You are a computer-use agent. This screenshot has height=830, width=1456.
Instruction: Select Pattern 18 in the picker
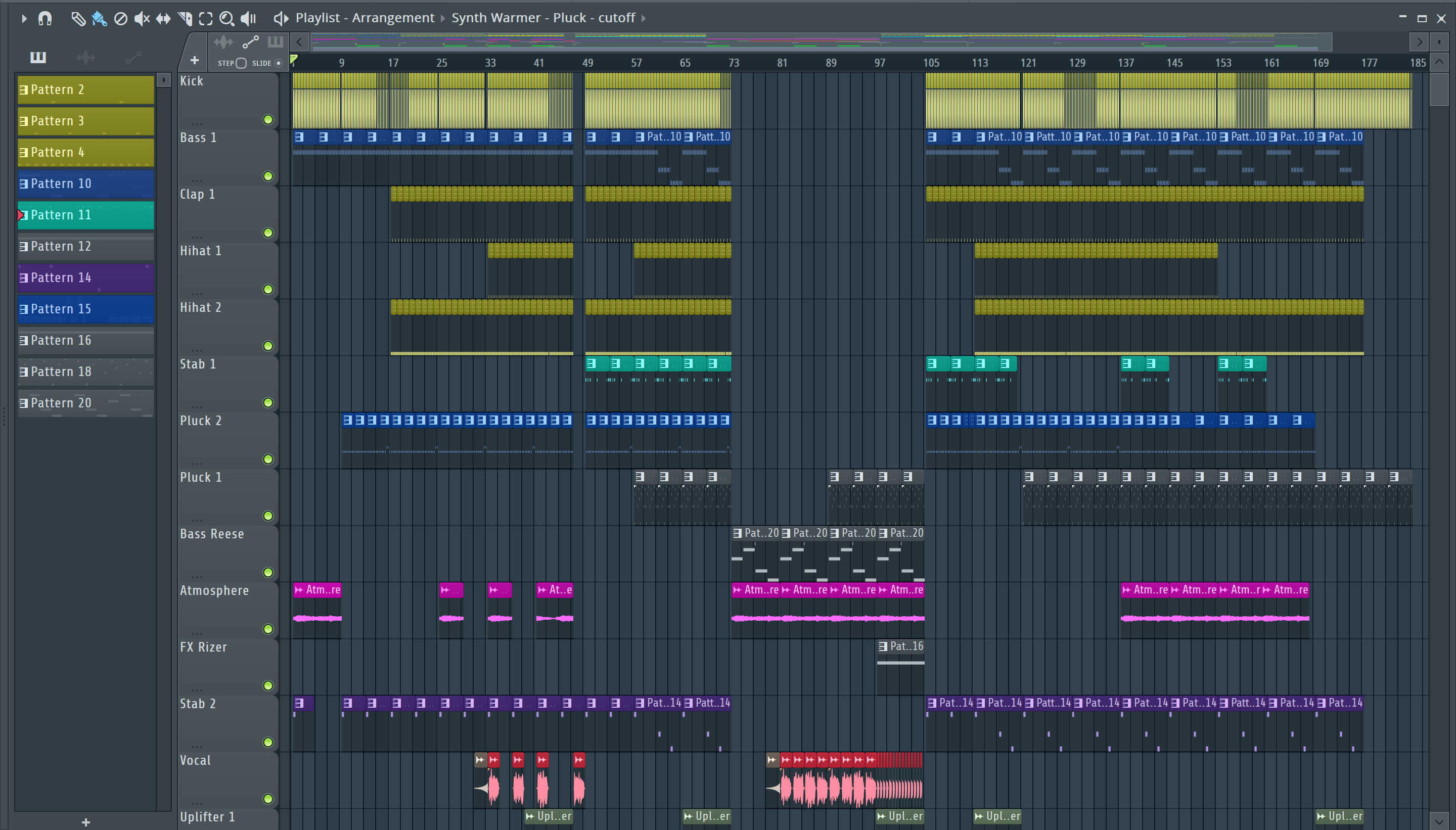coord(86,372)
